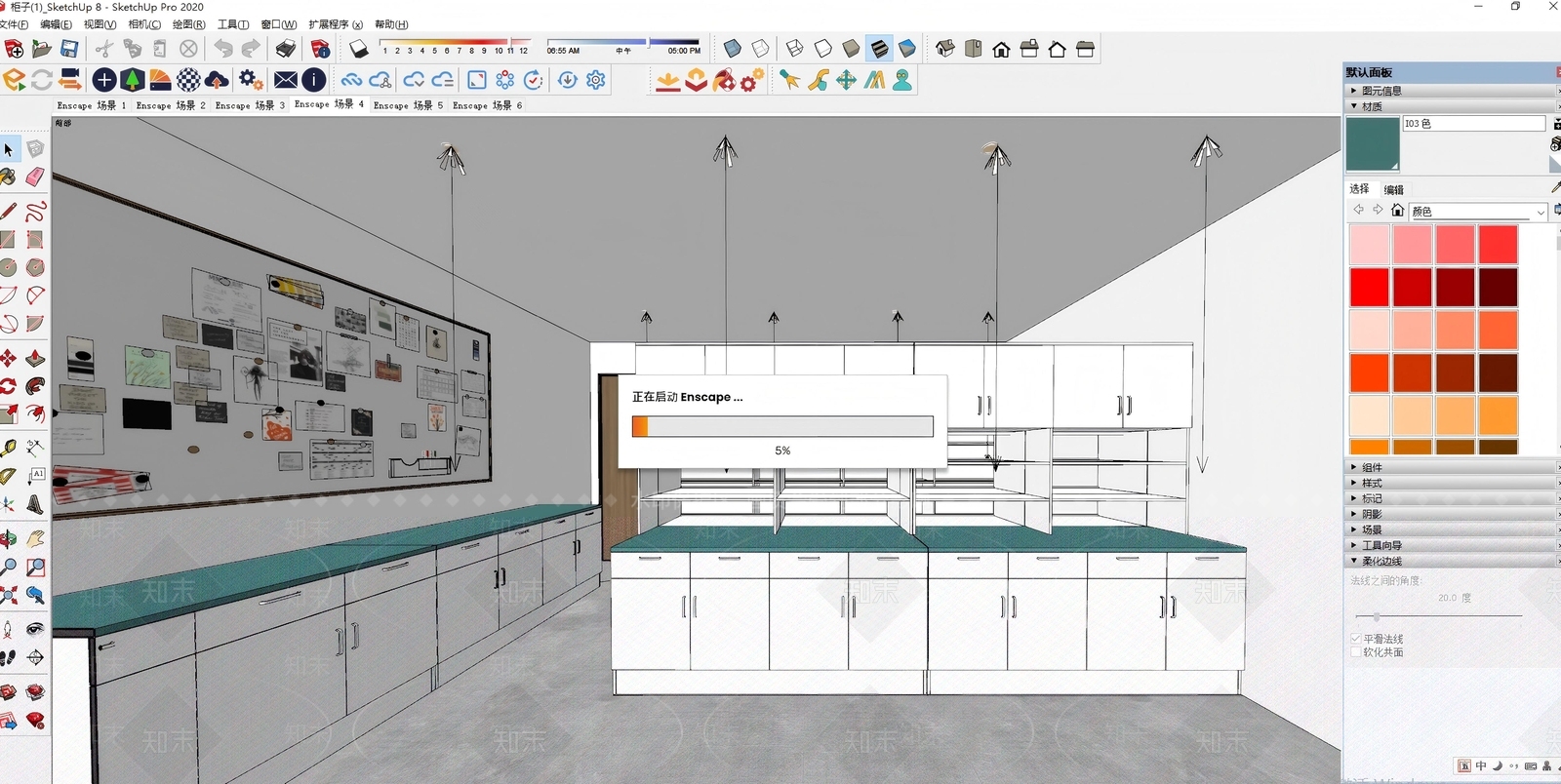Open Enscape feedback envelope icon
This screenshot has width=1561, height=784.
[286, 80]
